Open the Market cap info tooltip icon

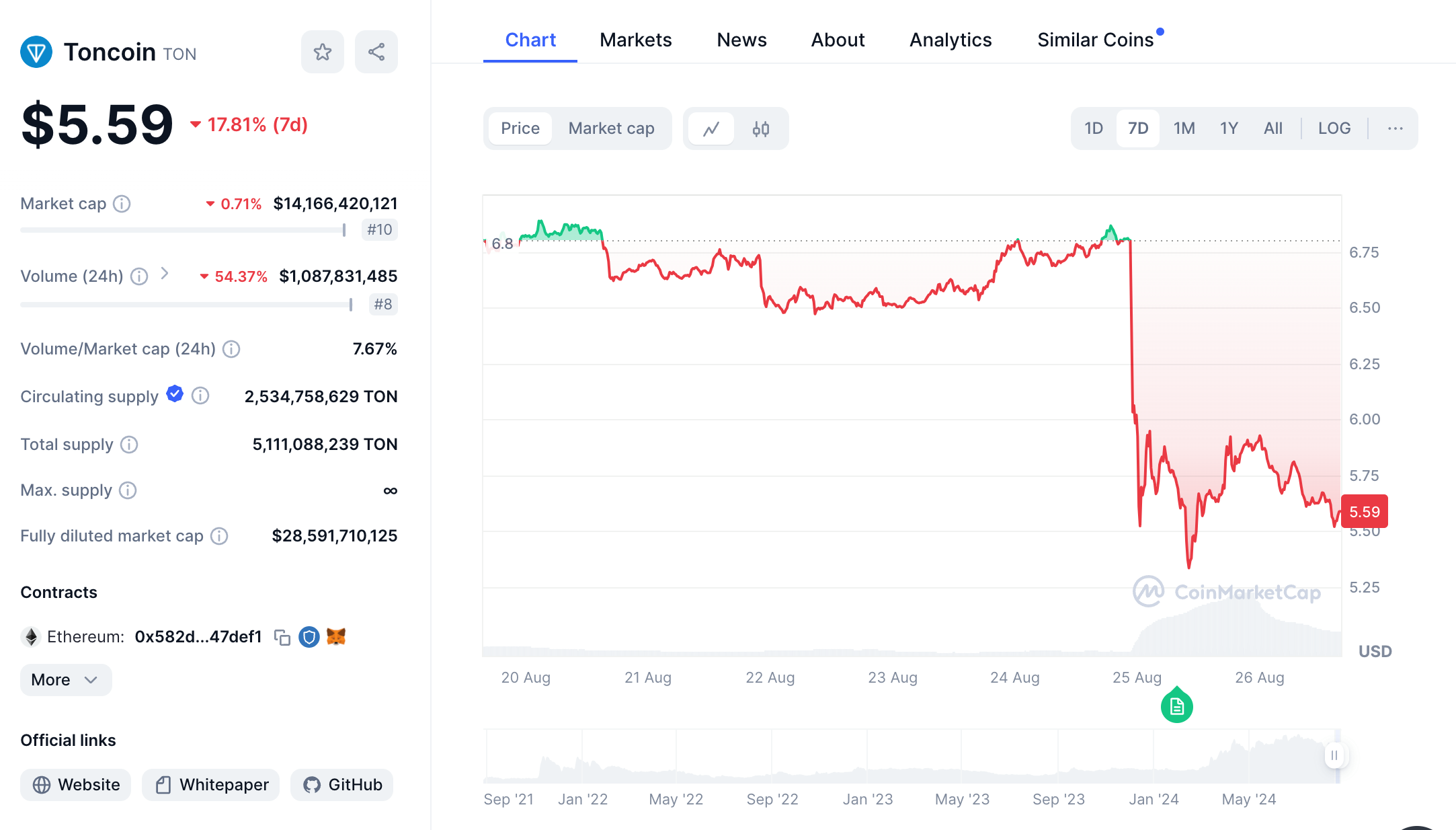(122, 203)
